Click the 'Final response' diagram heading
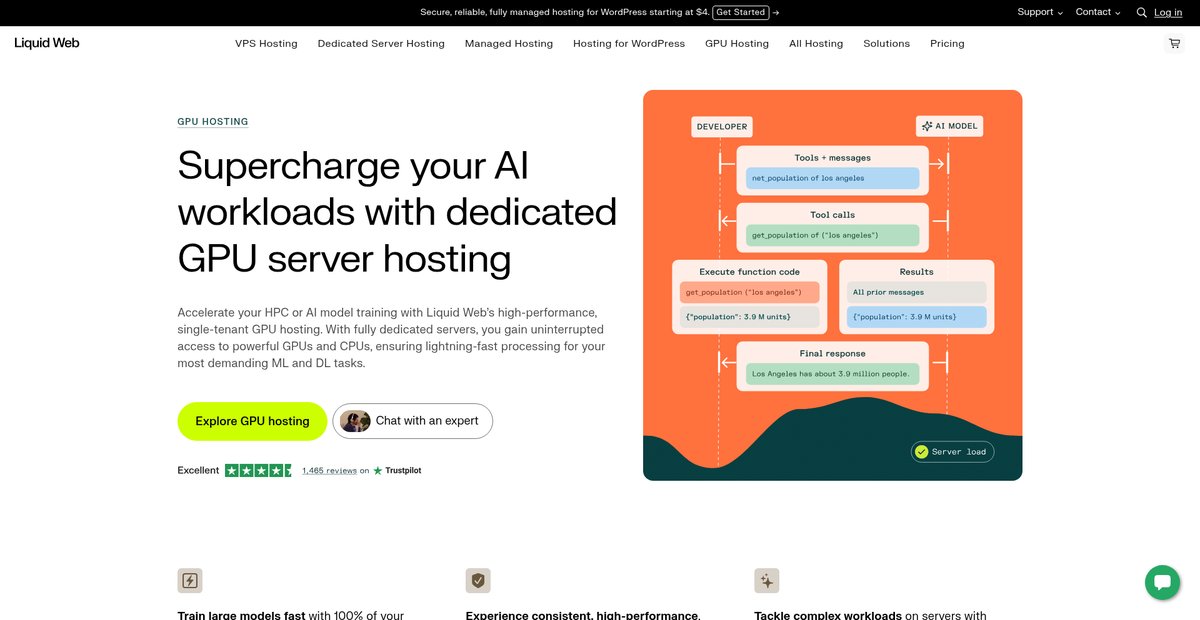Screen dimensions: 1200x620 832,354
